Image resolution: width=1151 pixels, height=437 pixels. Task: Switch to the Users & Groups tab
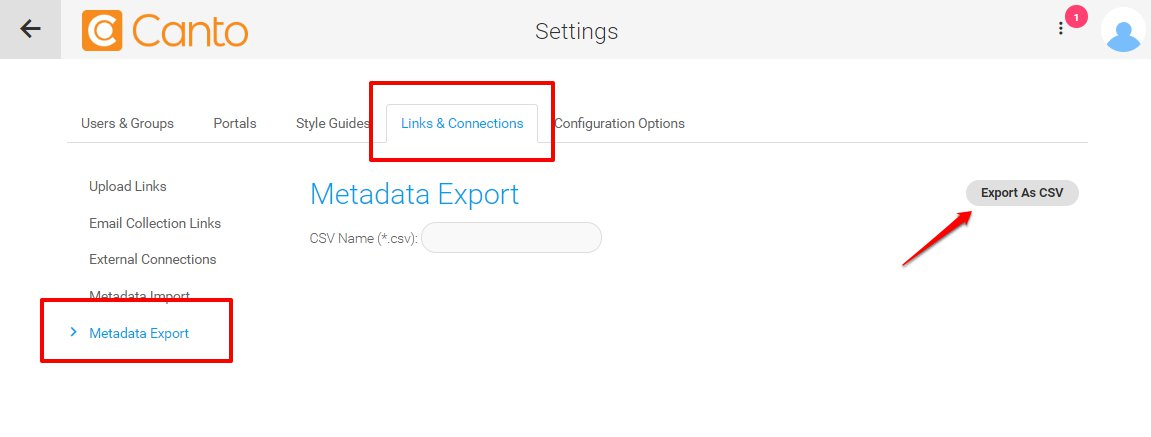coord(127,123)
